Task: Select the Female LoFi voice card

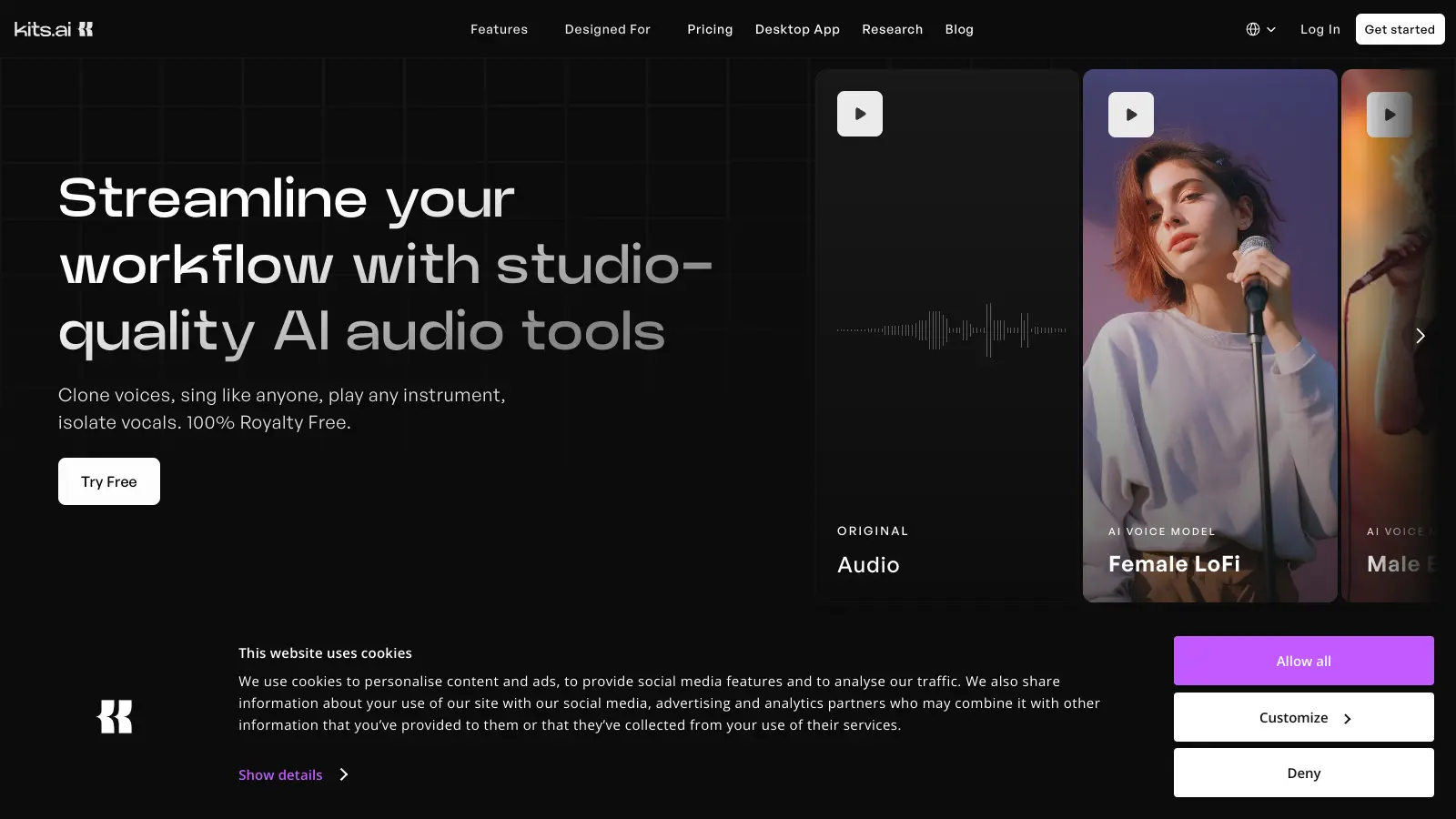Action: [1209, 364]
